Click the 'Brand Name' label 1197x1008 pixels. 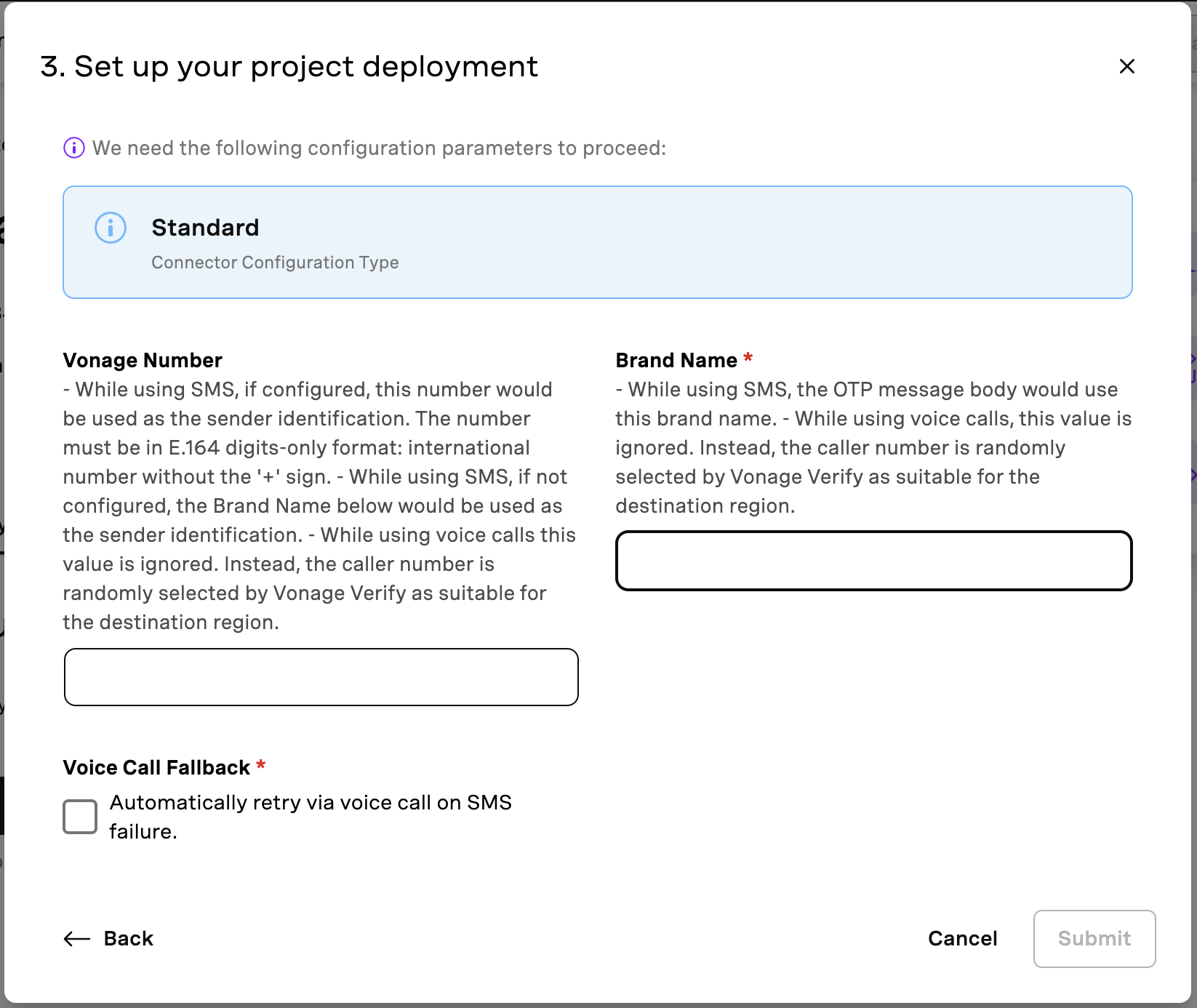(x=676, y=360)
